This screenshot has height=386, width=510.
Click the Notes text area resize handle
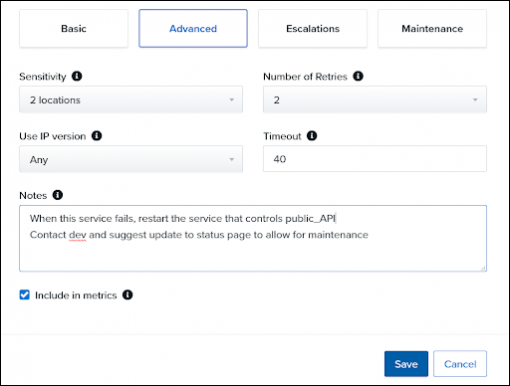pyautogui.click(x=483, y=268)
